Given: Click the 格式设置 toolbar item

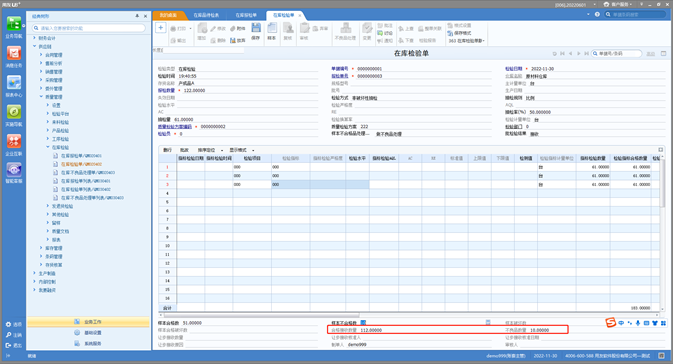Looking at the screenshot, I should pyautogui.click(x=459, y=25).
